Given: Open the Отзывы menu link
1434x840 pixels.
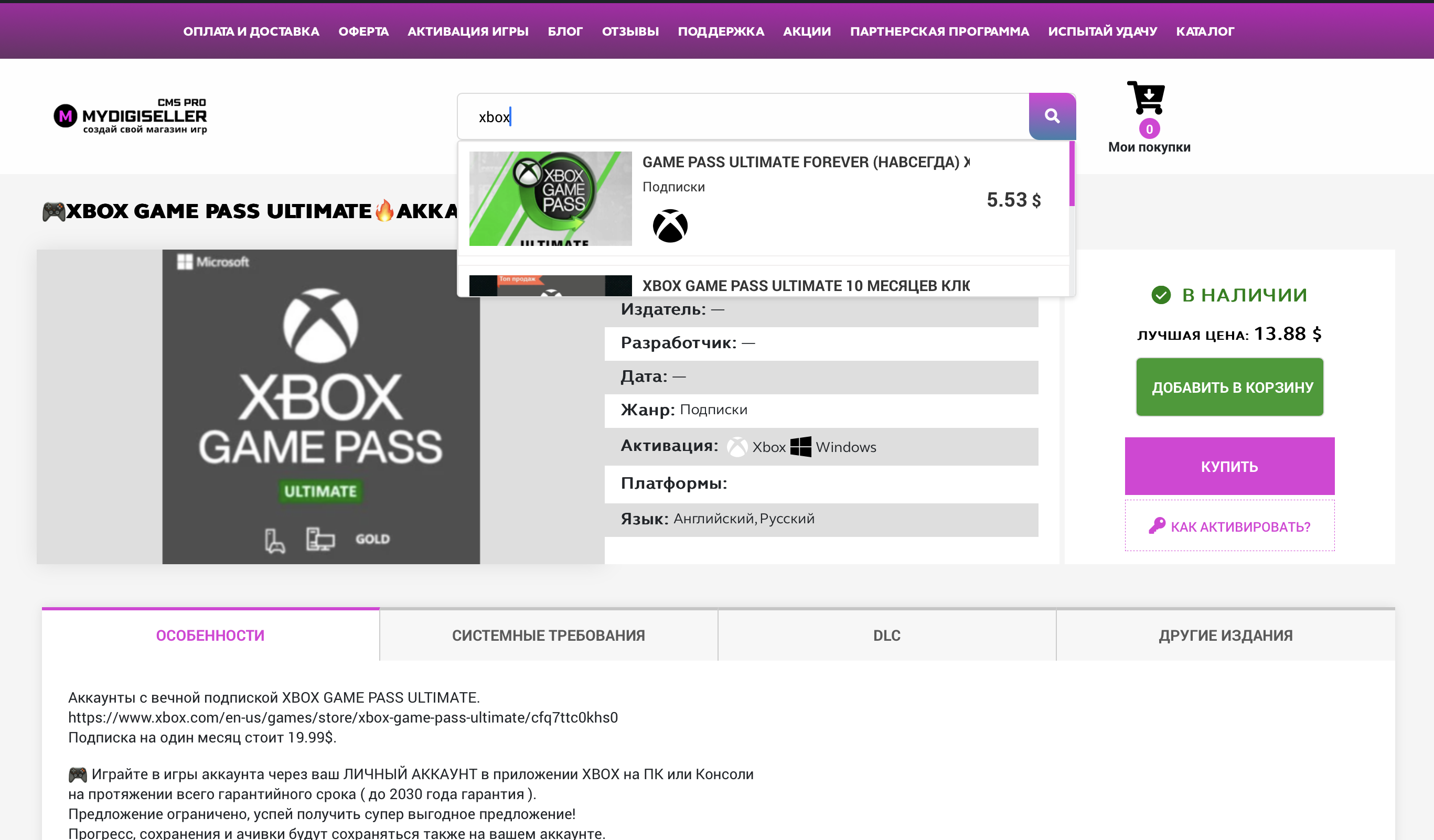Looking at the screenshot, I should click(630, 31).
